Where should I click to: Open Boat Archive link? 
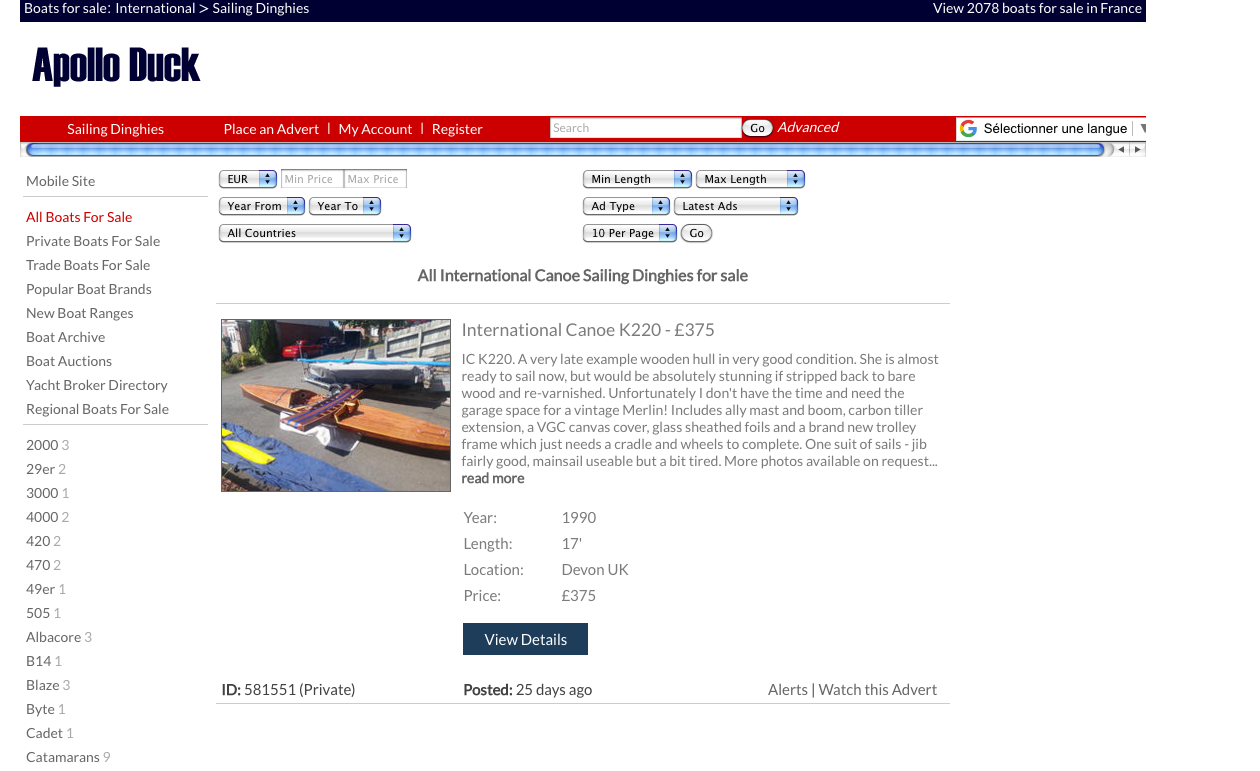[66, 337]
